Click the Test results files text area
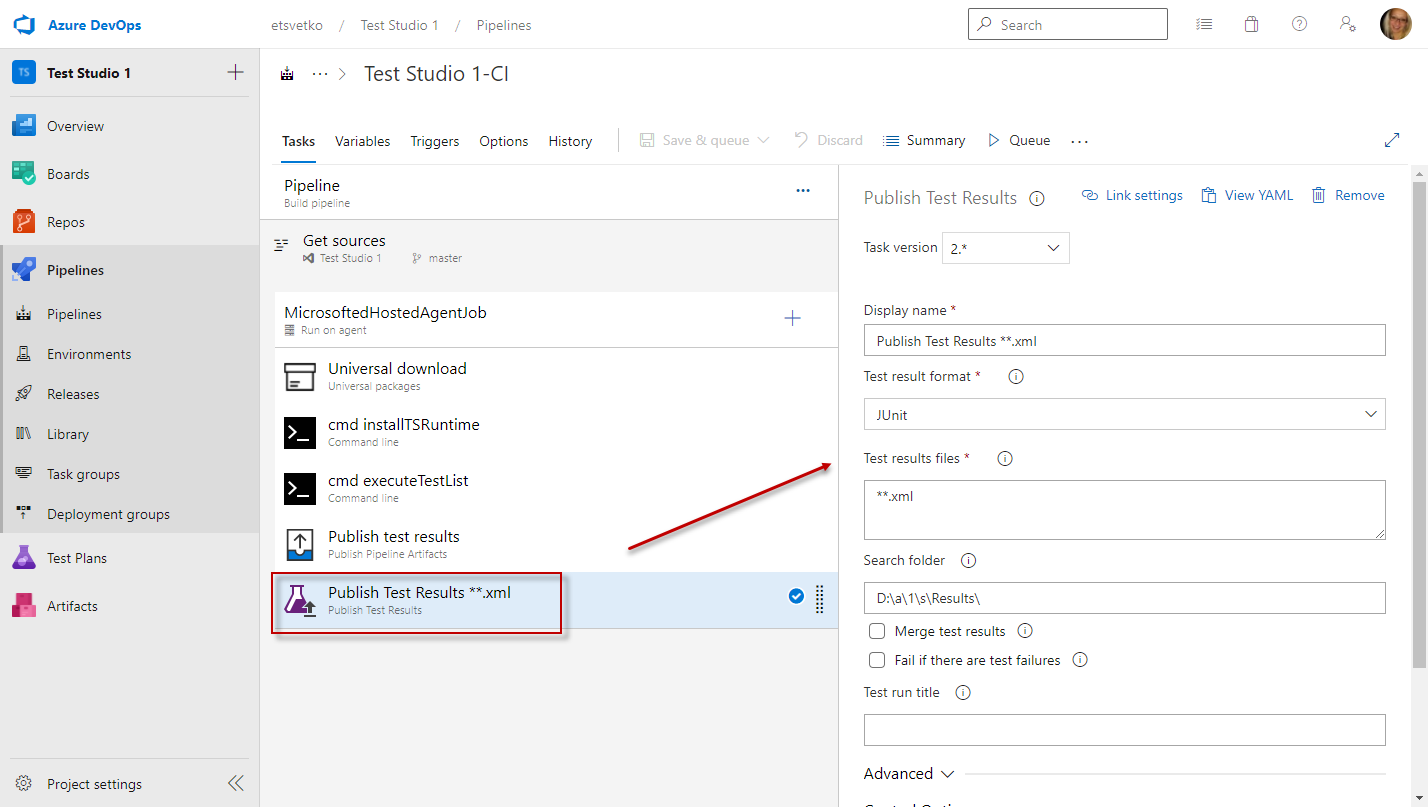Screen dimensions: 1428x807 pos(1125,510)
